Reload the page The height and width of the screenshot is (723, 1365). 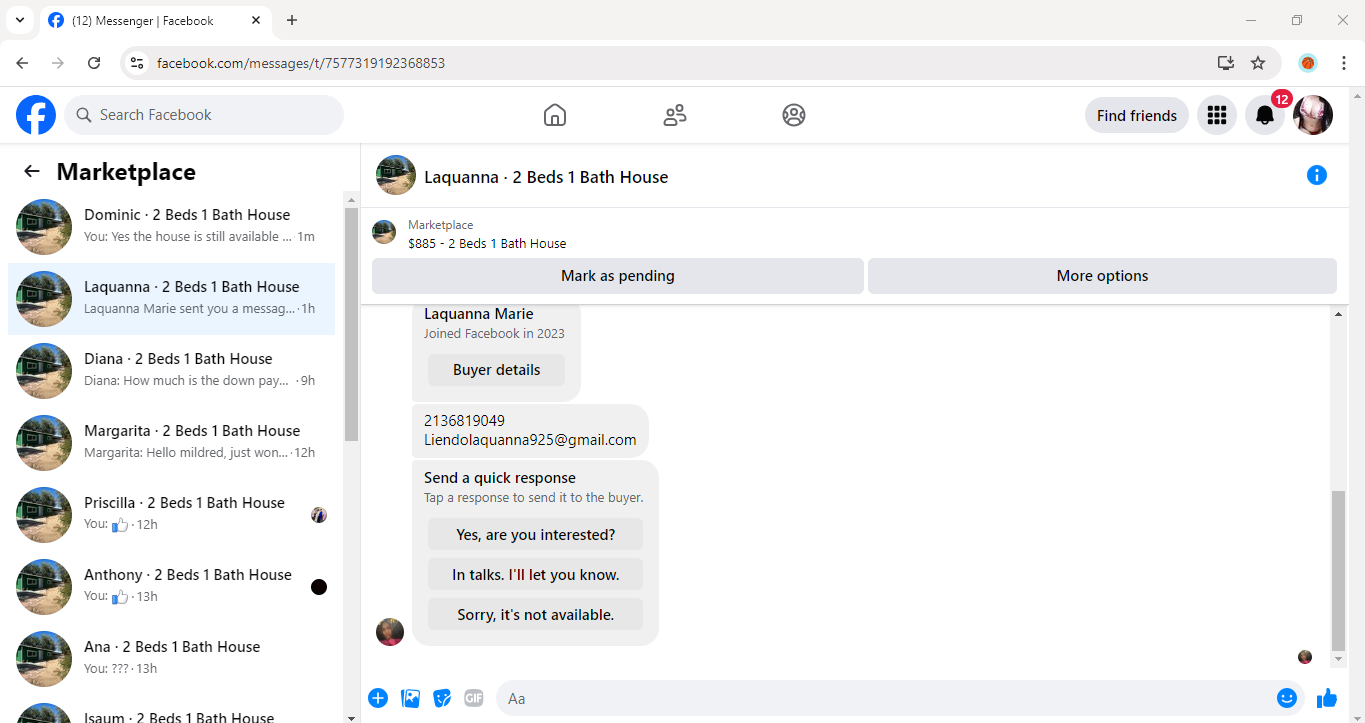pyautogui.click(x=94, y=63)
